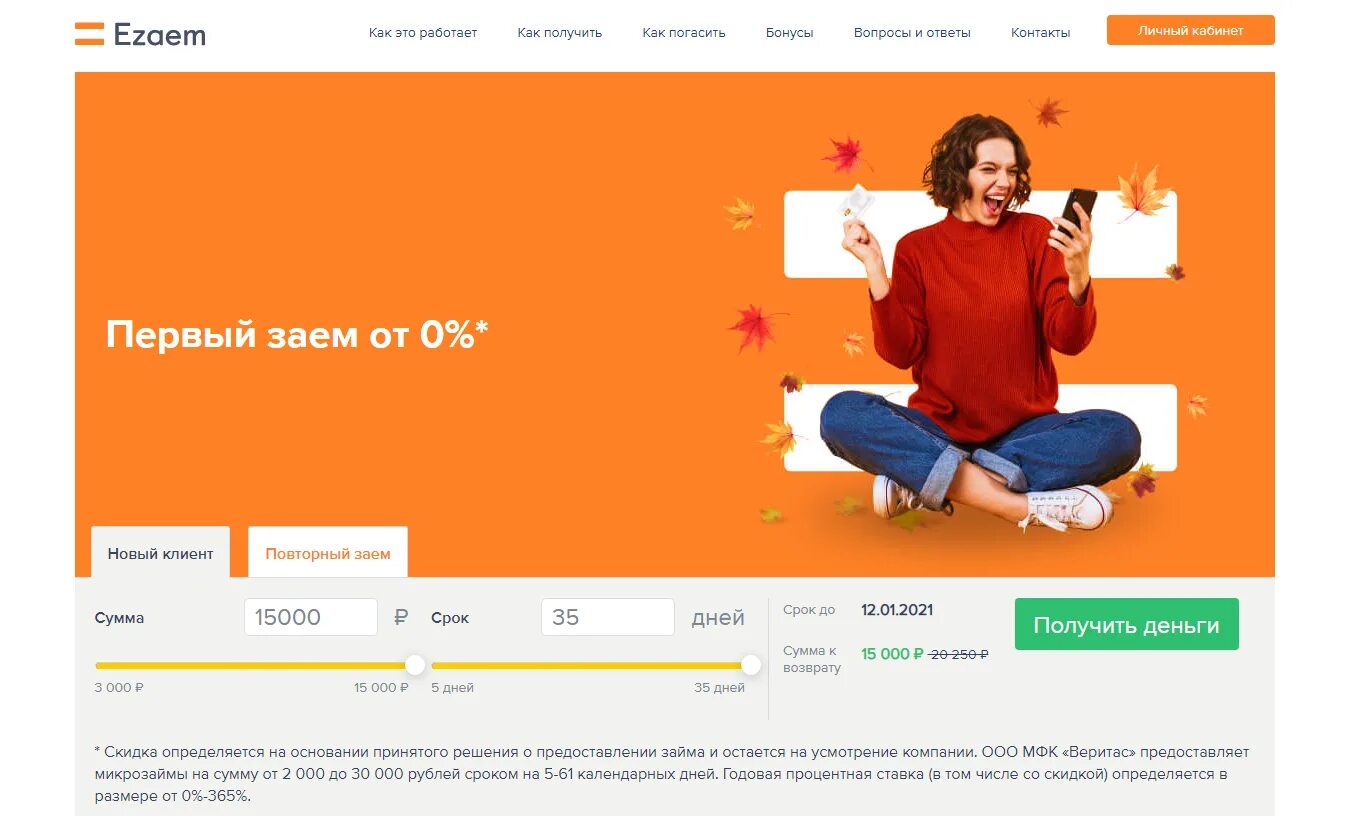Open the Как это работает menu item
1347x832 pixels.
pos(423,33)
